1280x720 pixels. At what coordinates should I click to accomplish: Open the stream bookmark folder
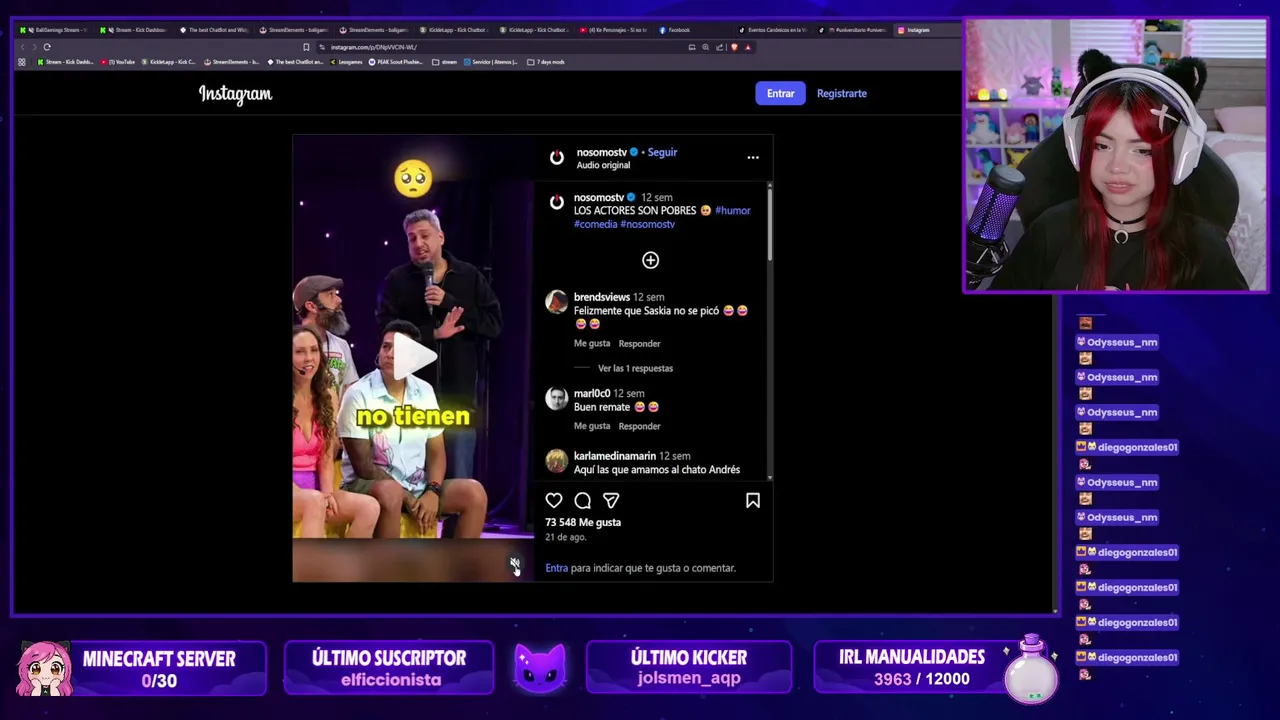pos(445,62)
